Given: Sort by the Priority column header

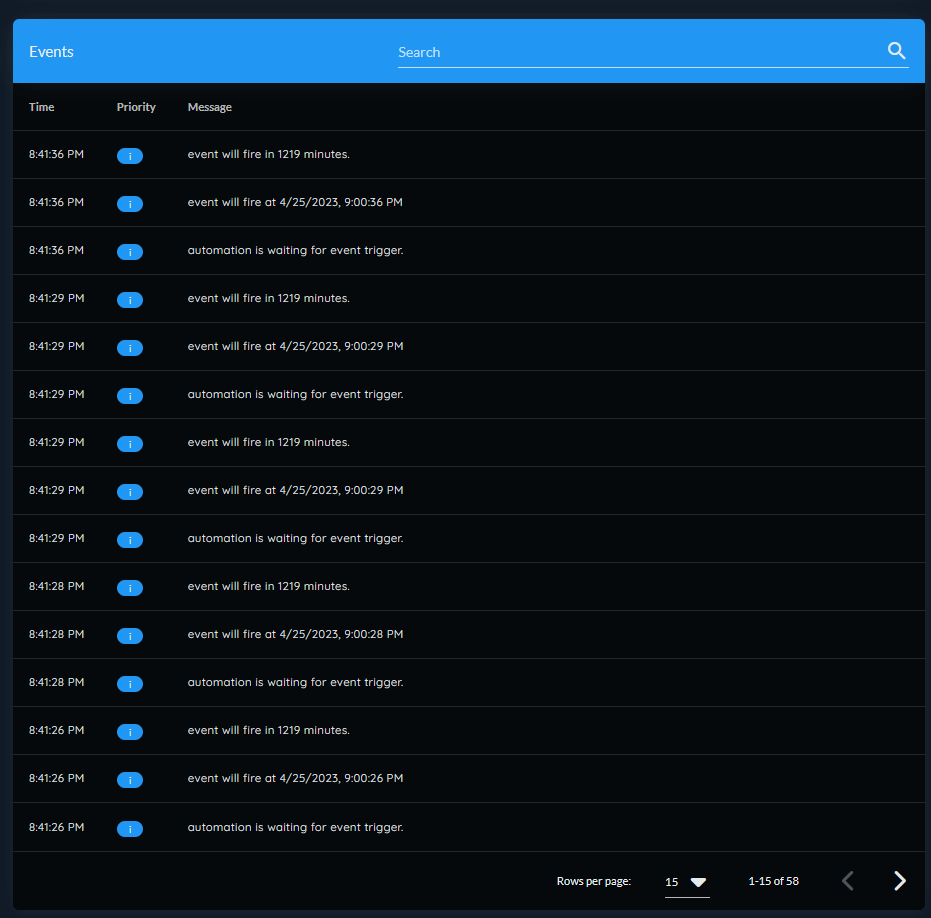Looking at the screenshot, I should point(136,107).
